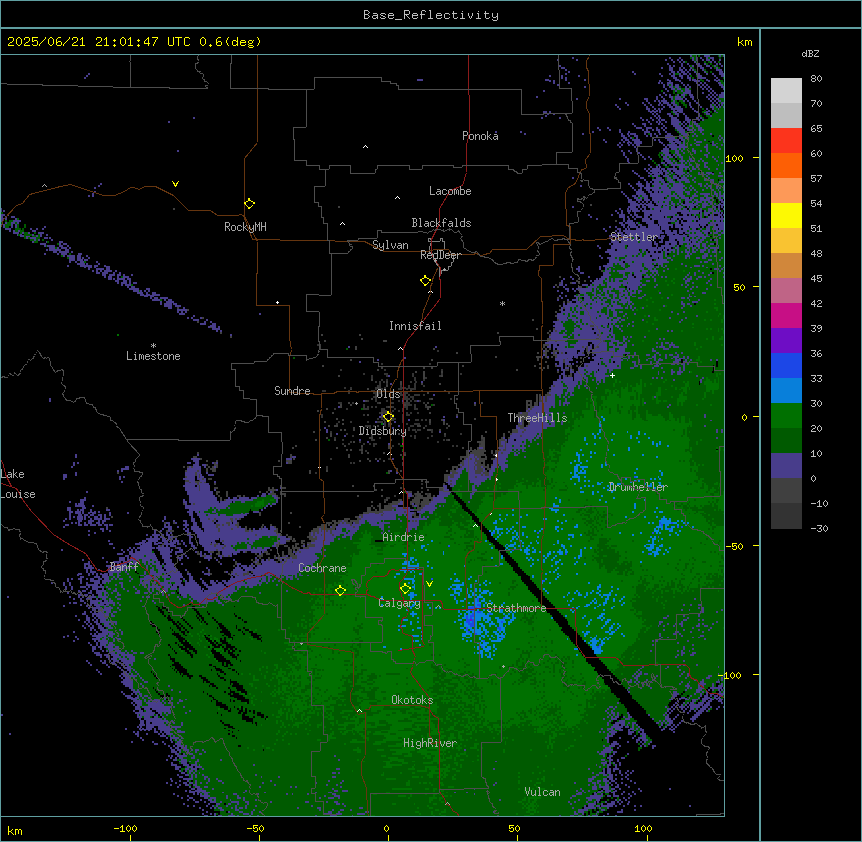
Task: Pick the bright yellow legend swatch below 54
Action: 786,215
